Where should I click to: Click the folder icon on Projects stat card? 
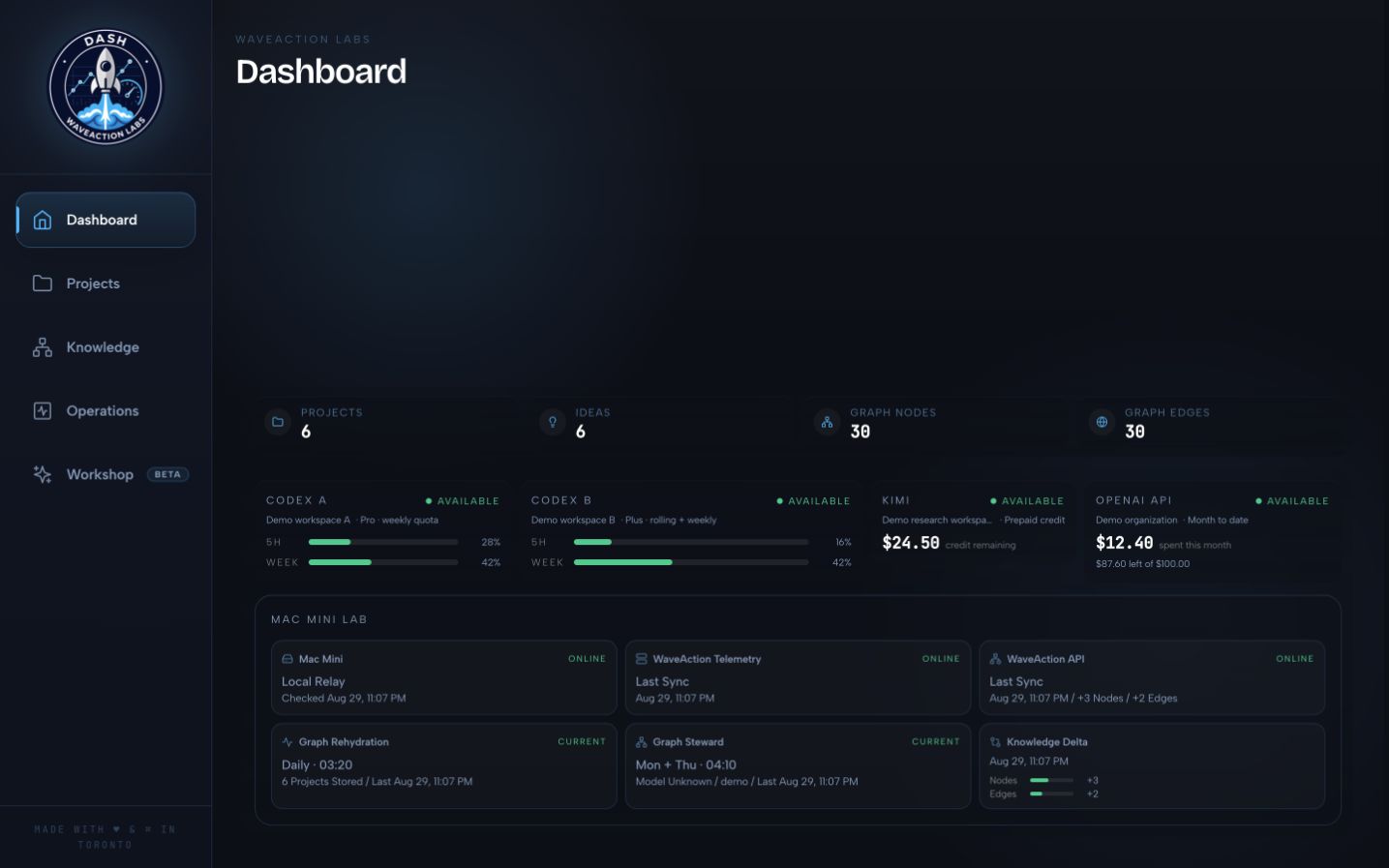[x=278, y=422]
